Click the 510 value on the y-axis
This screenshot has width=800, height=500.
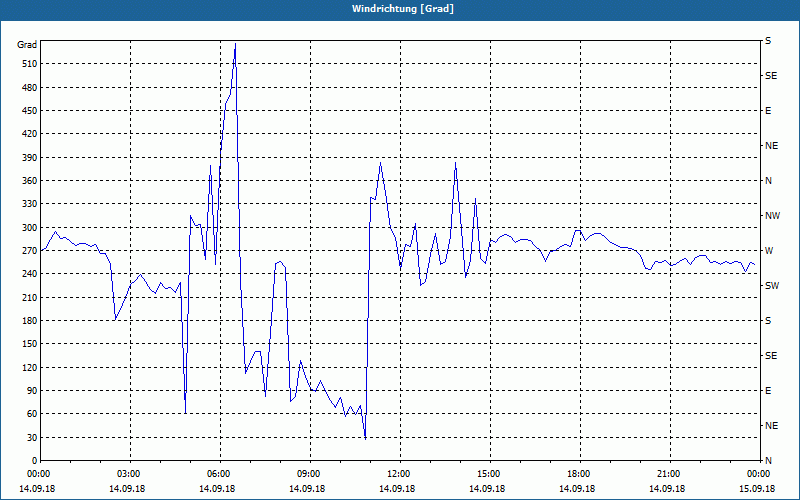tap(30, 64)
